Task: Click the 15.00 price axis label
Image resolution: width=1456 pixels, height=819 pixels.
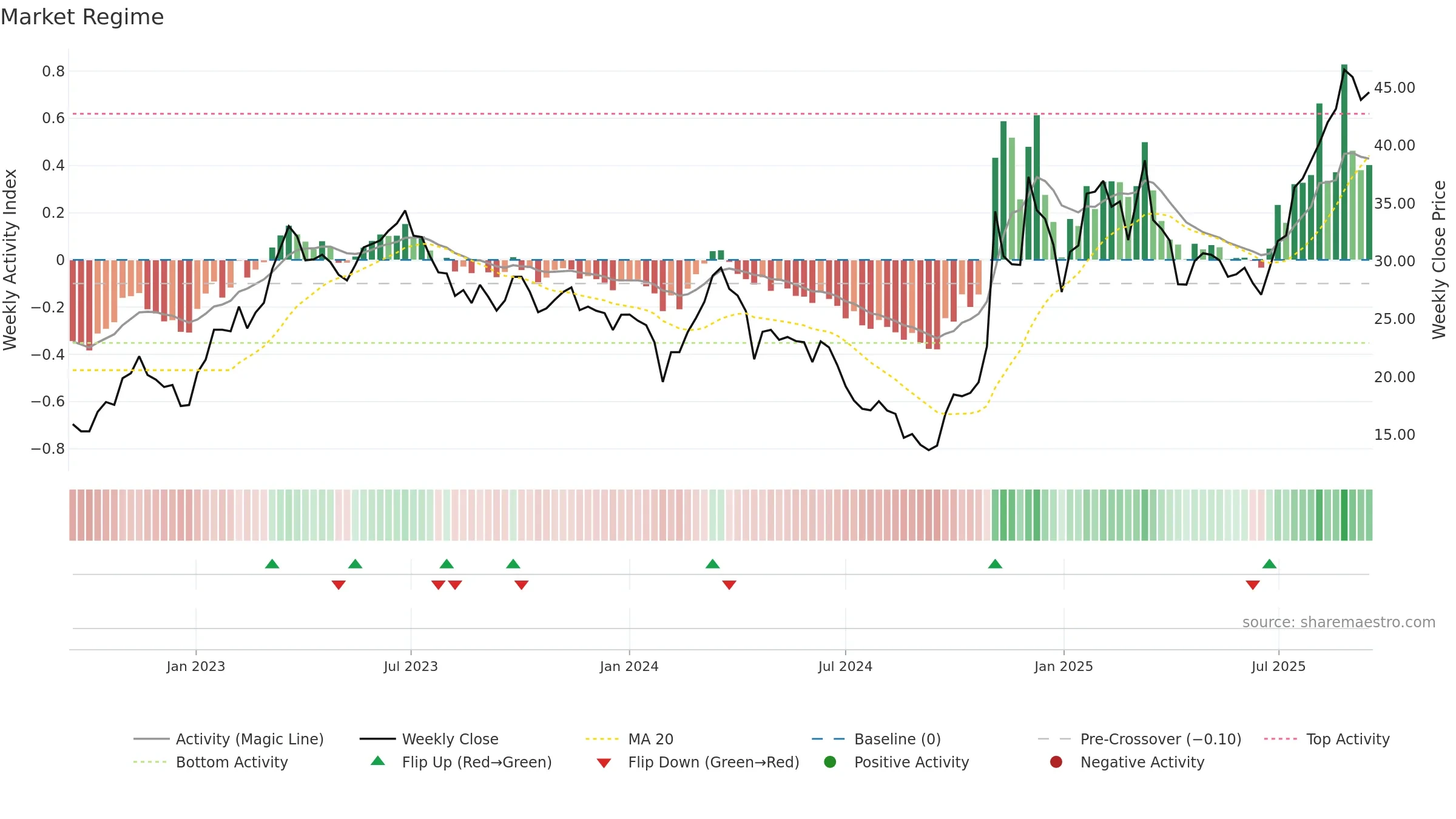Action: coord(1395,435)
